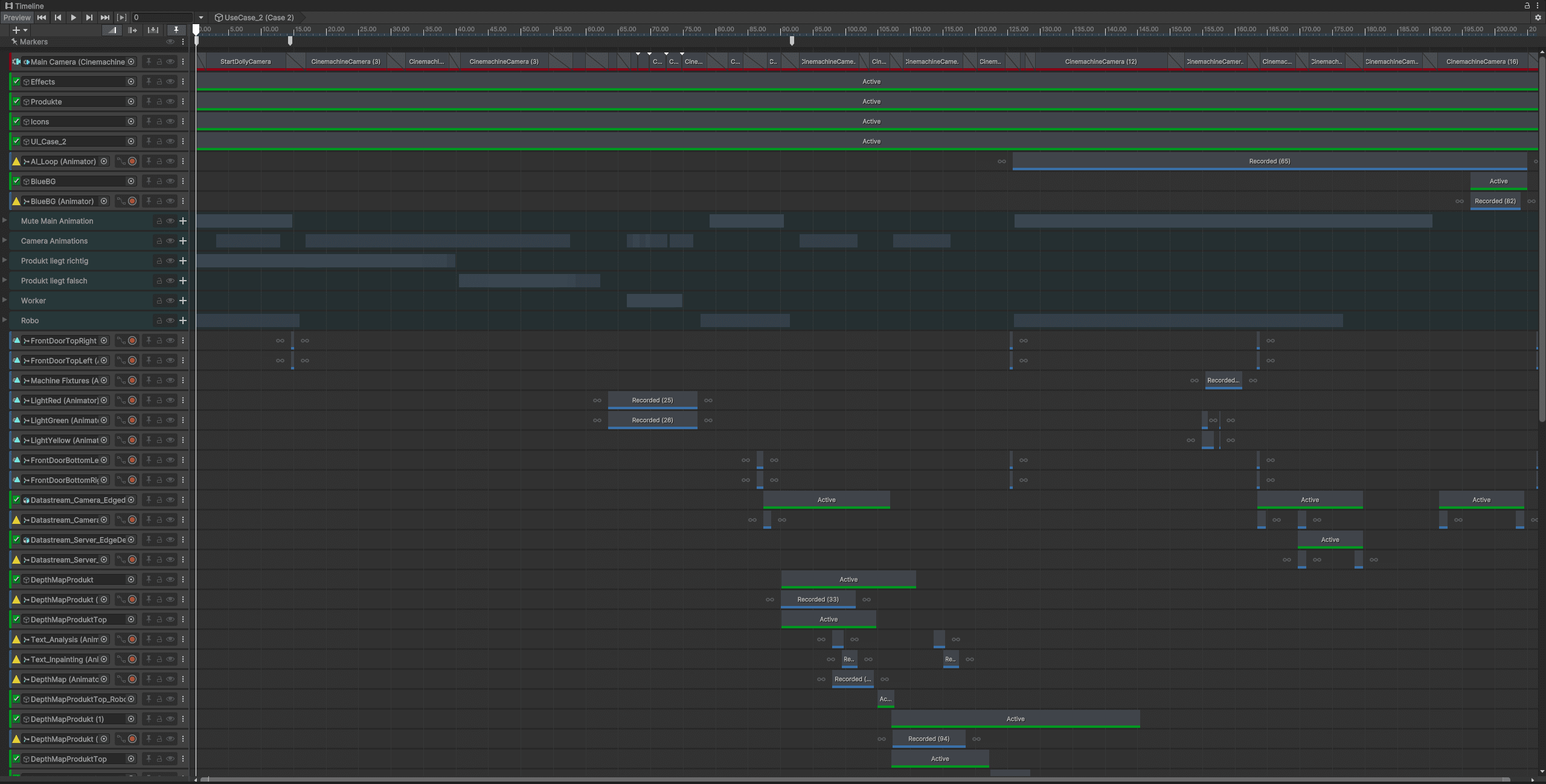Open the timeline settings gear

1538,18
